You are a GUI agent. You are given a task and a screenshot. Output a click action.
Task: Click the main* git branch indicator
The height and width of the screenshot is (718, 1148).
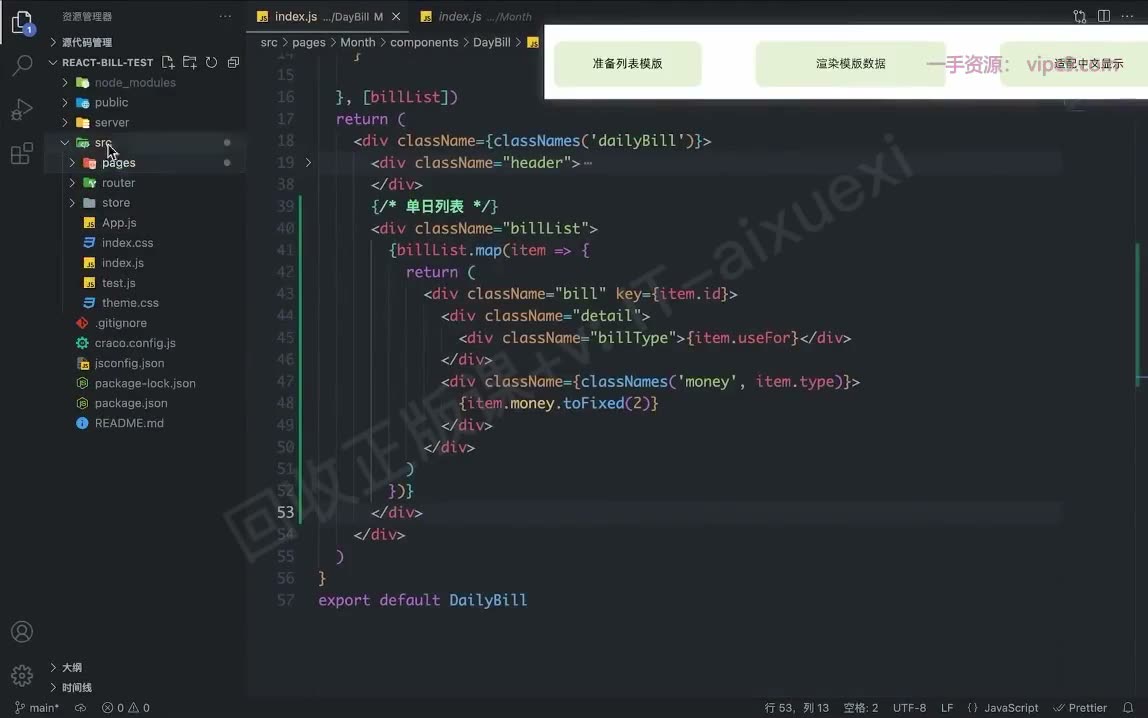tap(37, 708)
